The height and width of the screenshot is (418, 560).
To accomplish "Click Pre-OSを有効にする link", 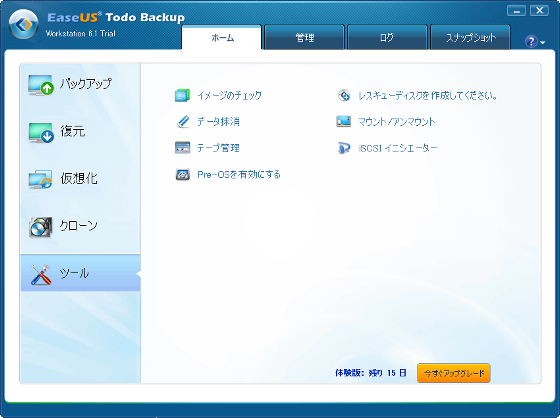I will pyautogui.click(x=239, y=174).
